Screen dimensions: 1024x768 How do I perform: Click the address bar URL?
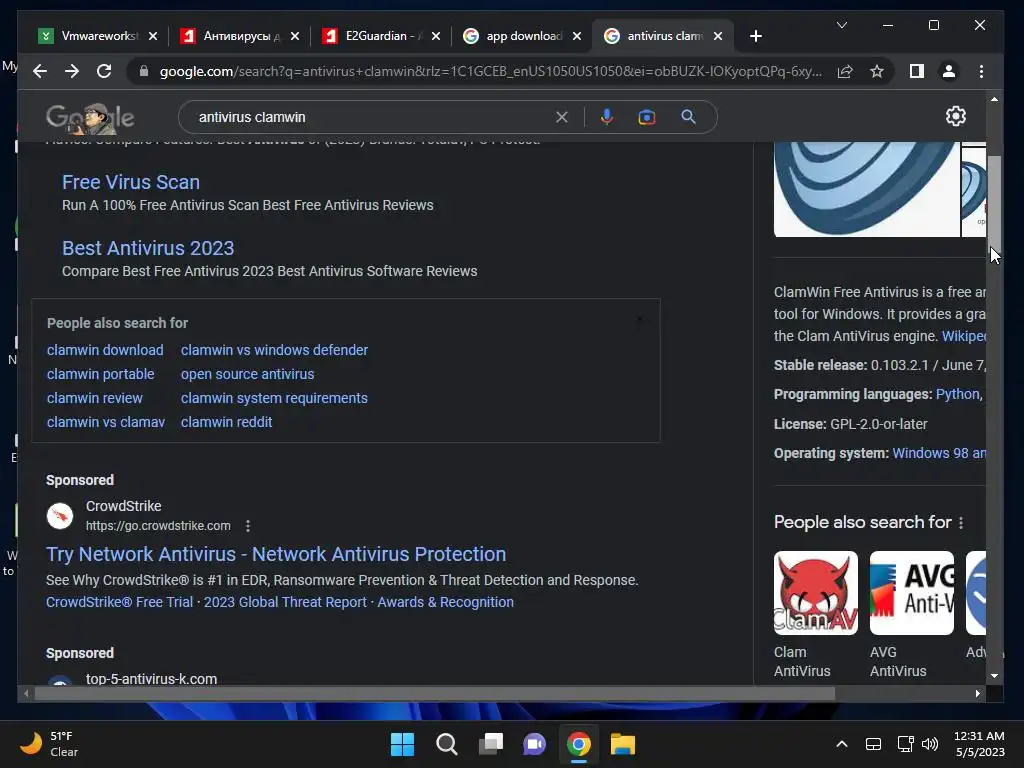[490, 71]
